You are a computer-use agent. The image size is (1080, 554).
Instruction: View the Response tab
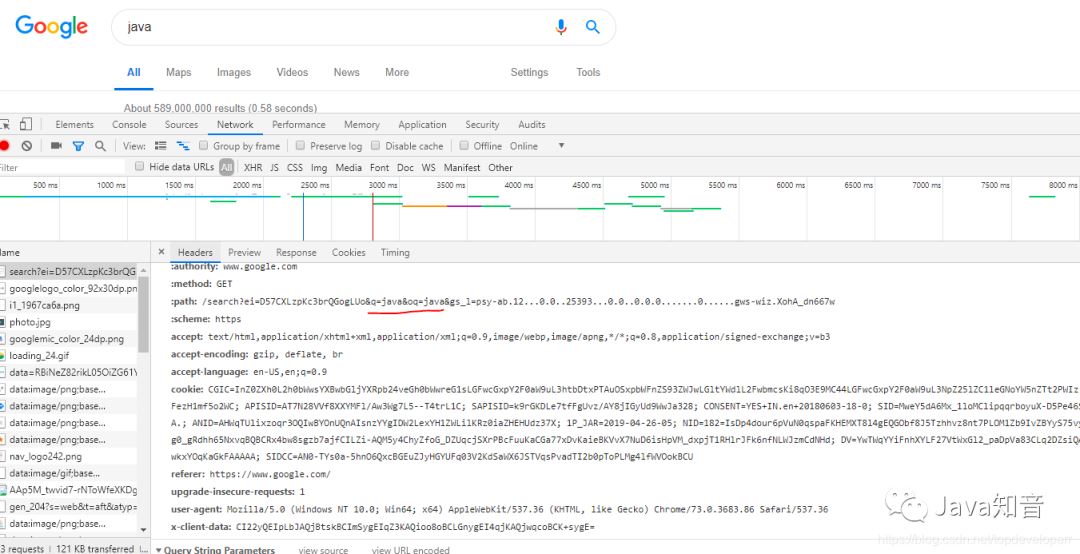pos(296,252)
